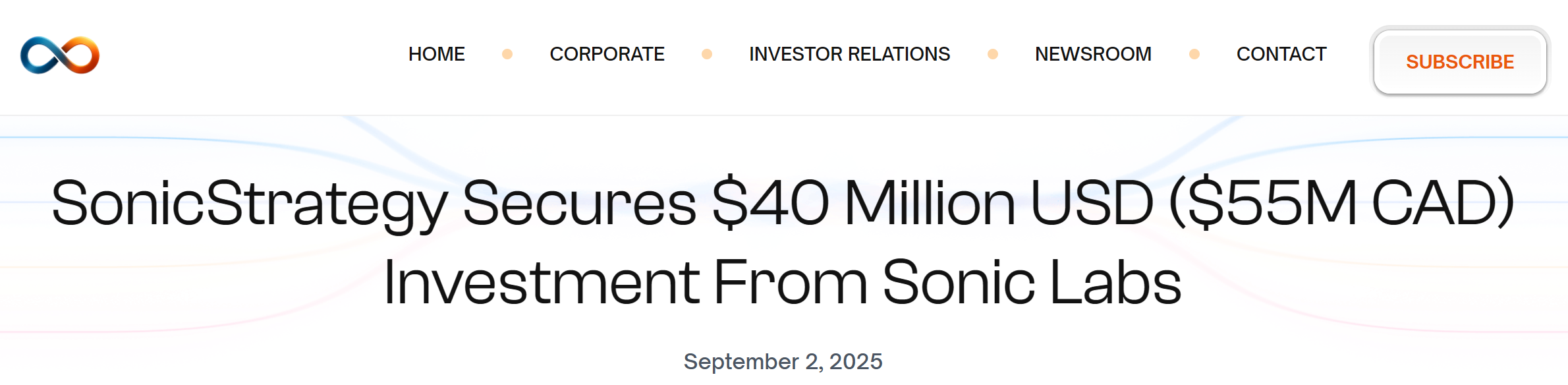The height and width of the screenshot is (385, 1568).
Task: Select the NEWSROOM navigation item
Action: point(1093,54)
